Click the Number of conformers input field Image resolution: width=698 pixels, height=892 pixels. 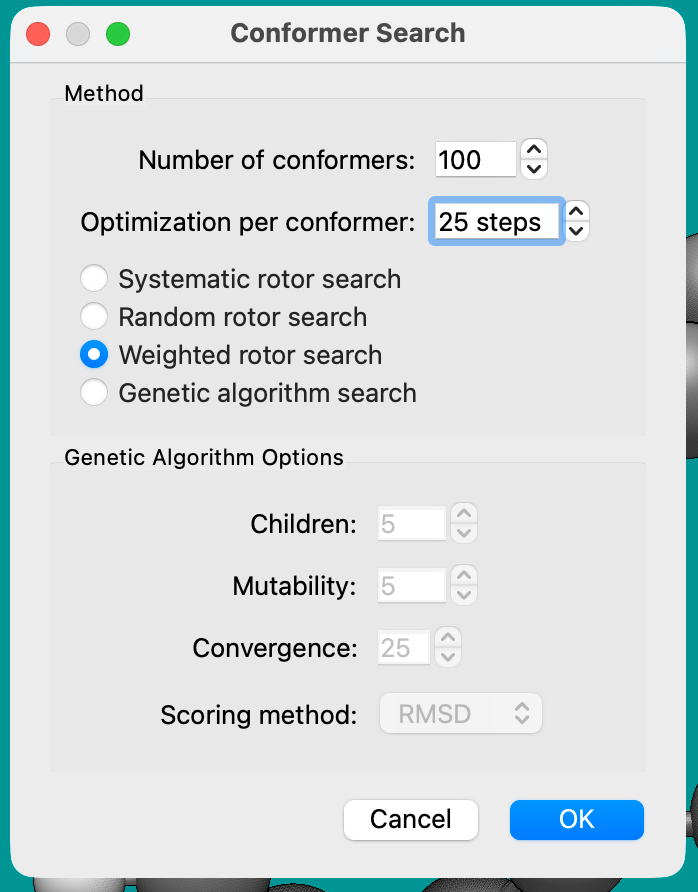[x=475, y=160]
